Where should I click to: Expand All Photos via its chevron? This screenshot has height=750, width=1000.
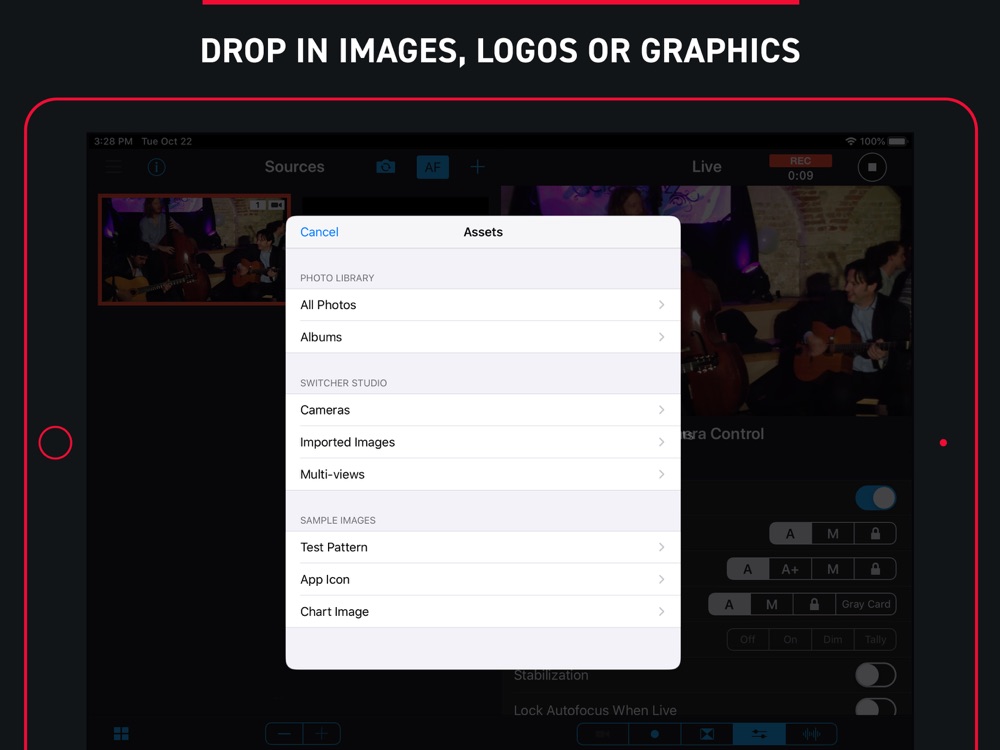[x=661, y=305]
